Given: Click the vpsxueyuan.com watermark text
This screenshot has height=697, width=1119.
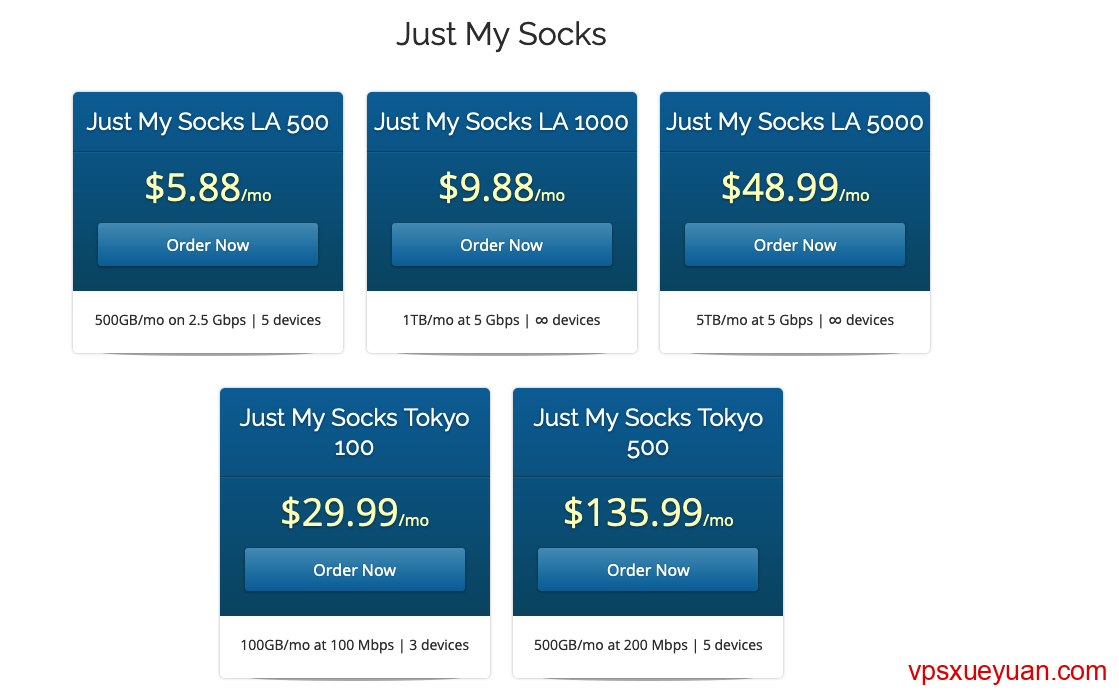Looking at the screenshot, I should [x=1007, y=672].
